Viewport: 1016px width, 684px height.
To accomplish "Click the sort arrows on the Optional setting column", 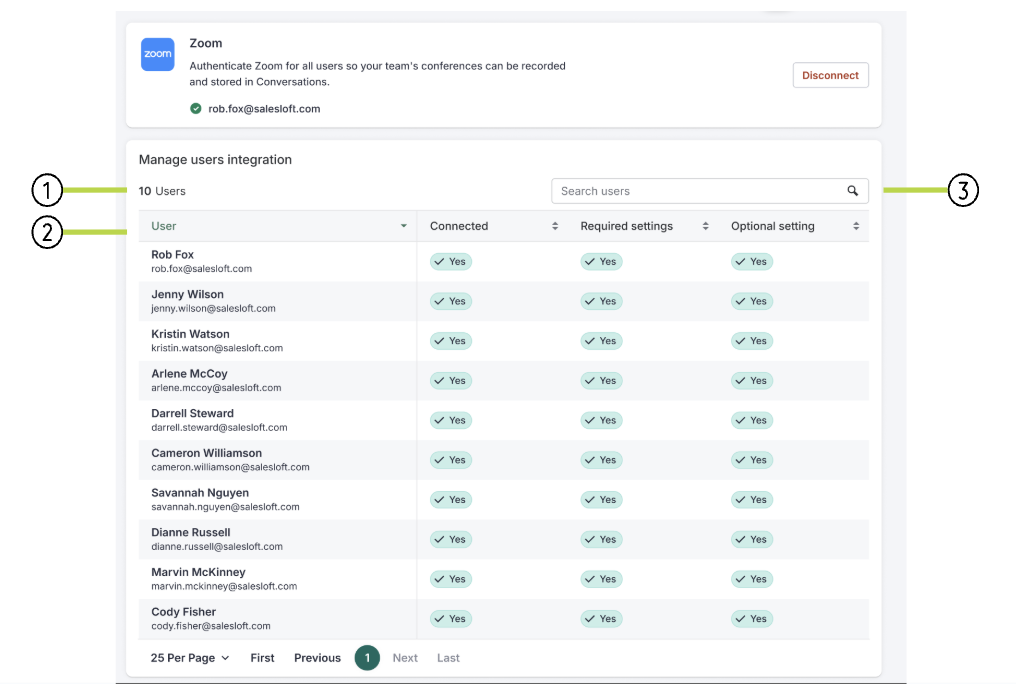I will coord(856,225).
